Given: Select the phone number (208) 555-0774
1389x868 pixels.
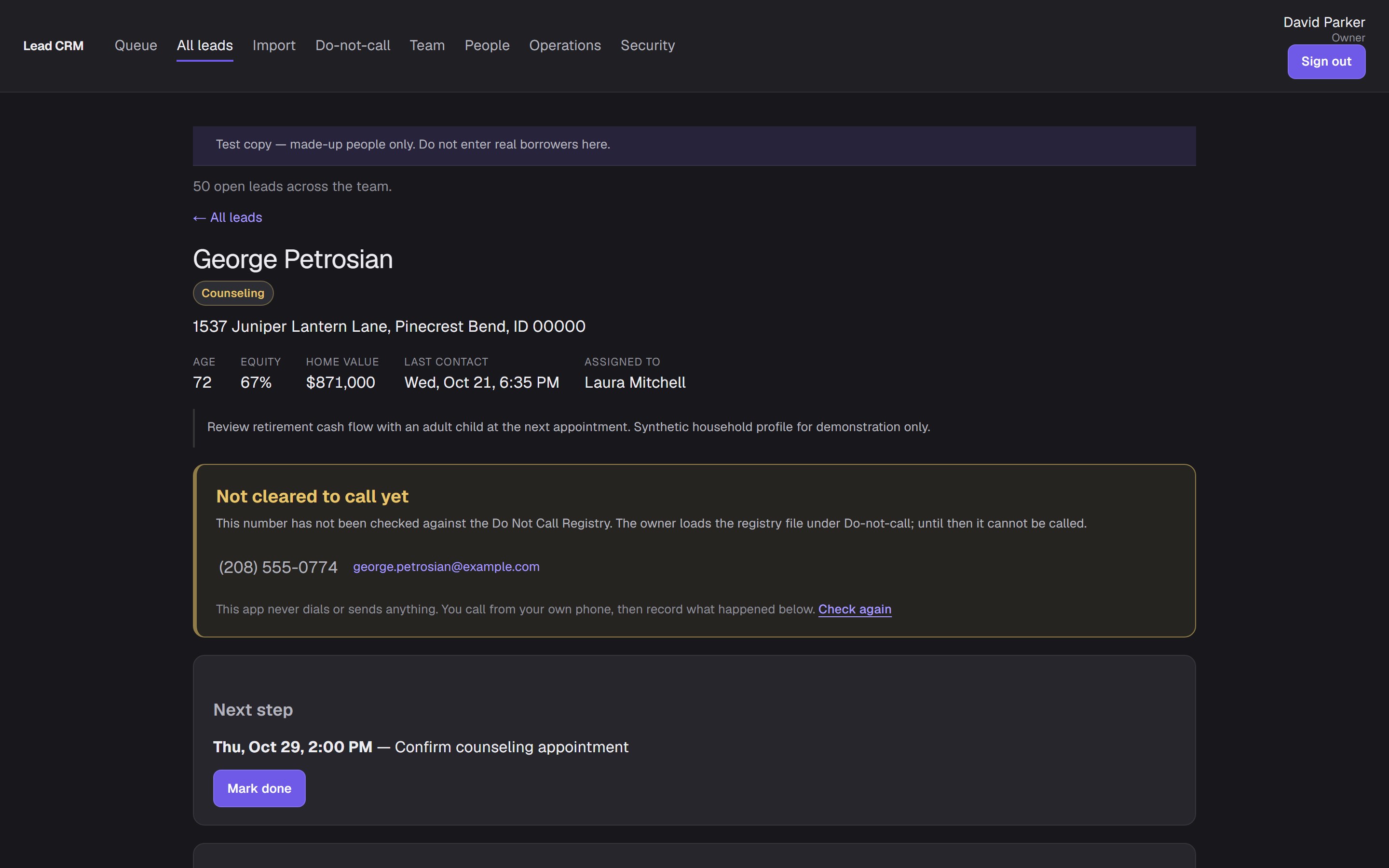Looking at the screenshot, I should (278, 567).
